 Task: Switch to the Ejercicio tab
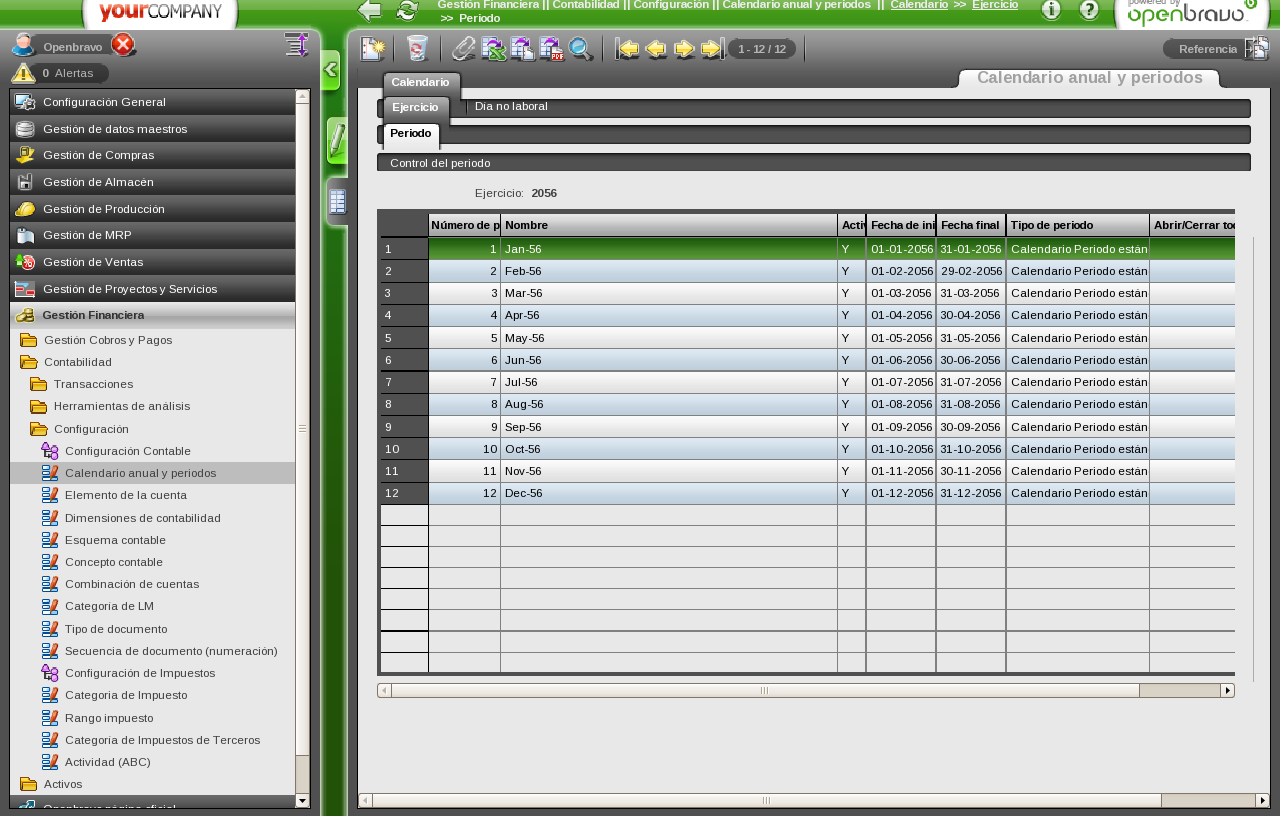pos(415,107)
